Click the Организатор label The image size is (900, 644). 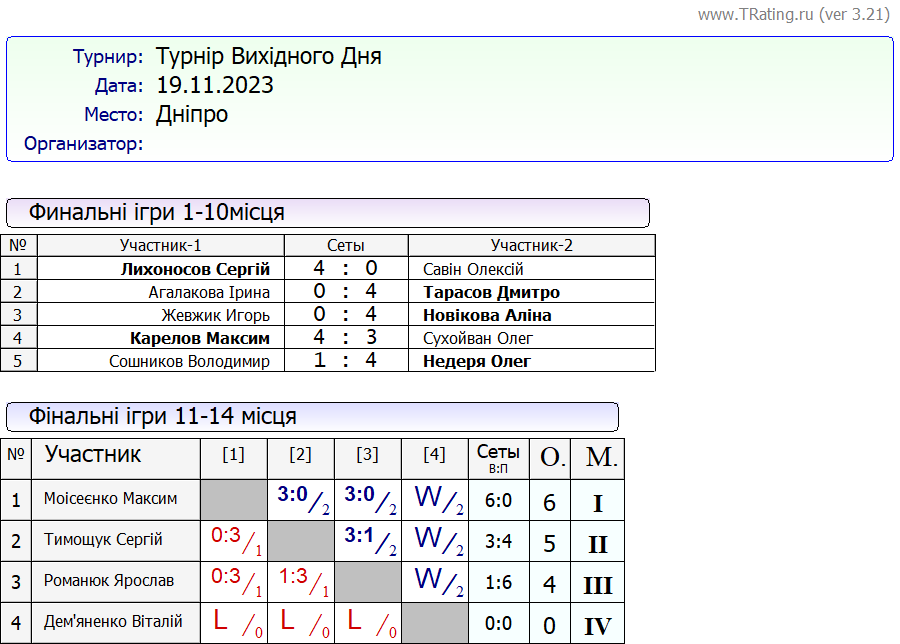point(84,144)
